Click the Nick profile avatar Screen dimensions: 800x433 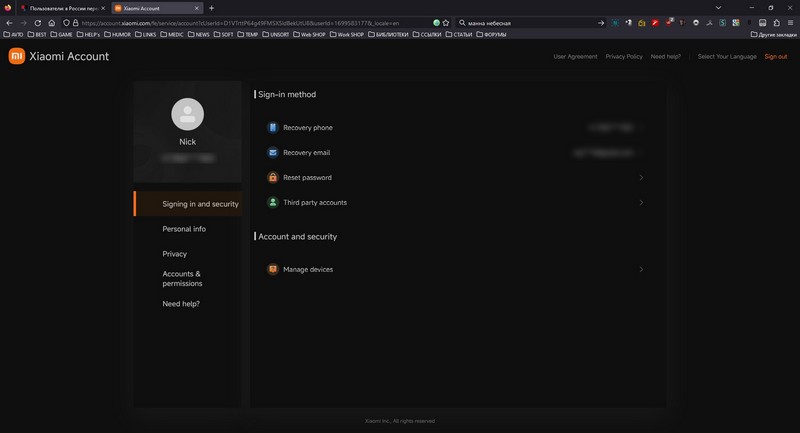(x=187, y=114)
